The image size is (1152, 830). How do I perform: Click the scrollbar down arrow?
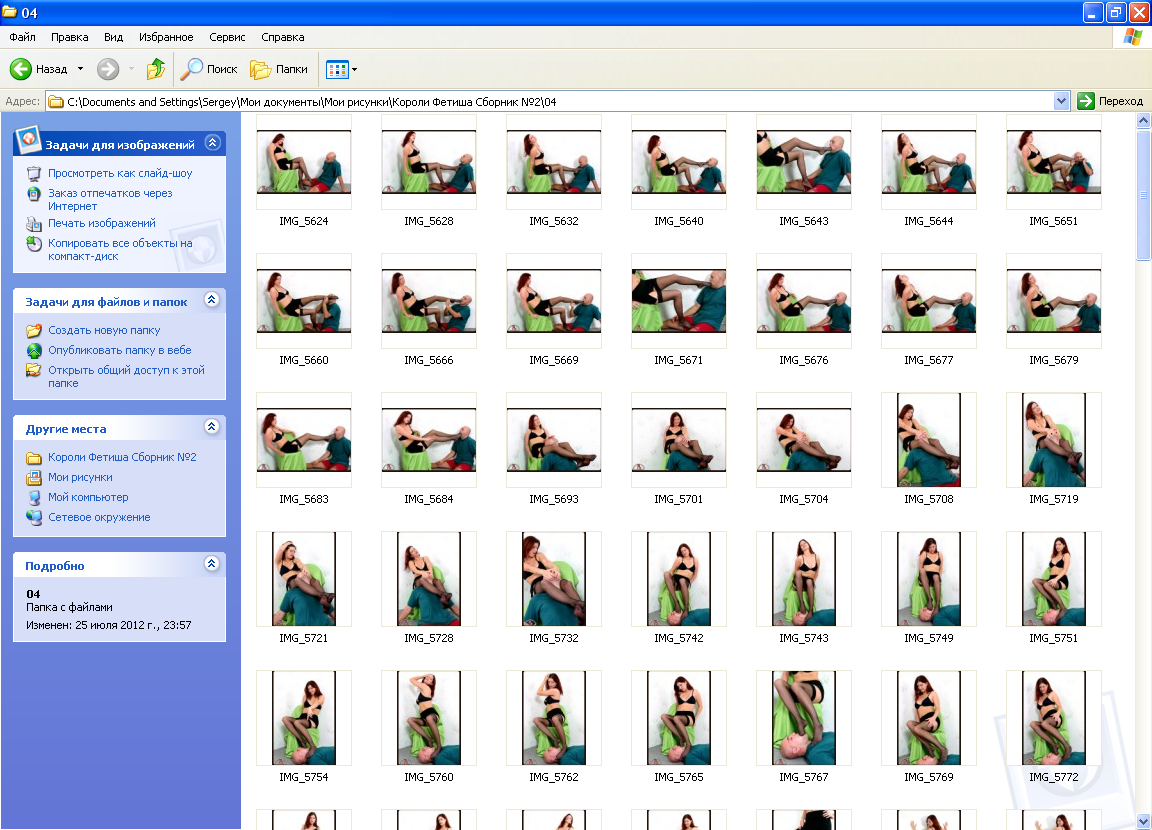coord(1143,821)
